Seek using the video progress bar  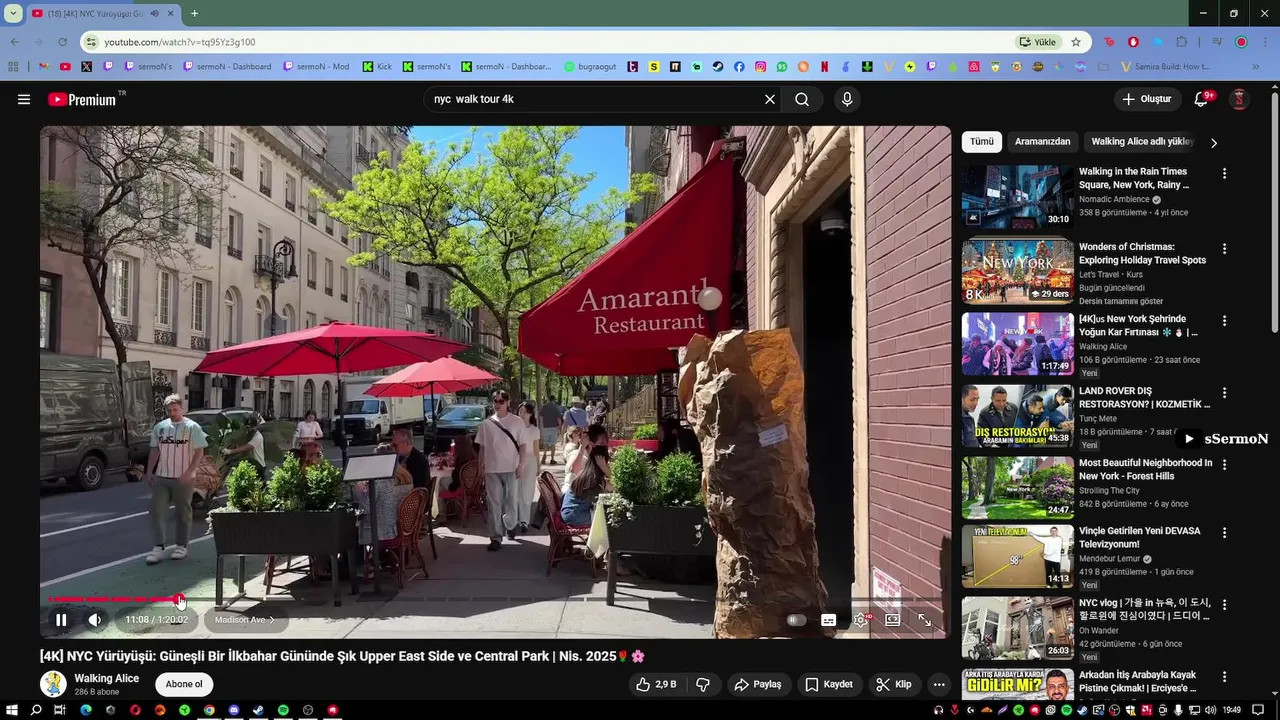495,599
